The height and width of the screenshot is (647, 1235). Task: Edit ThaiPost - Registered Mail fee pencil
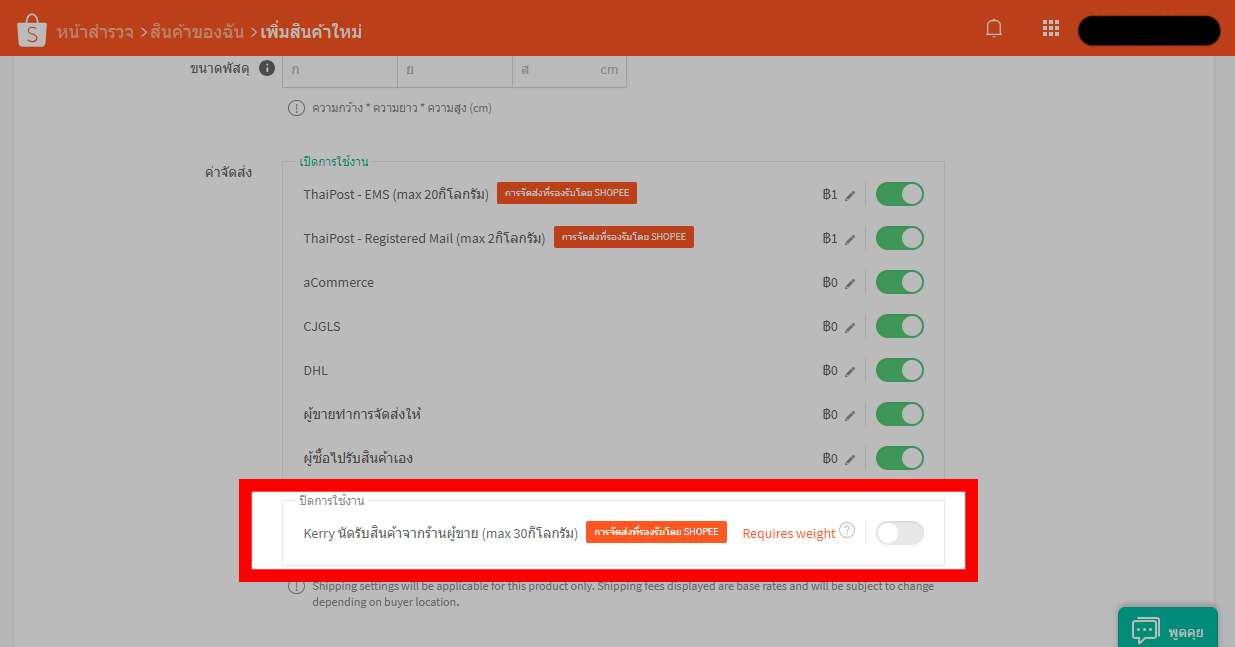(850, 239)
